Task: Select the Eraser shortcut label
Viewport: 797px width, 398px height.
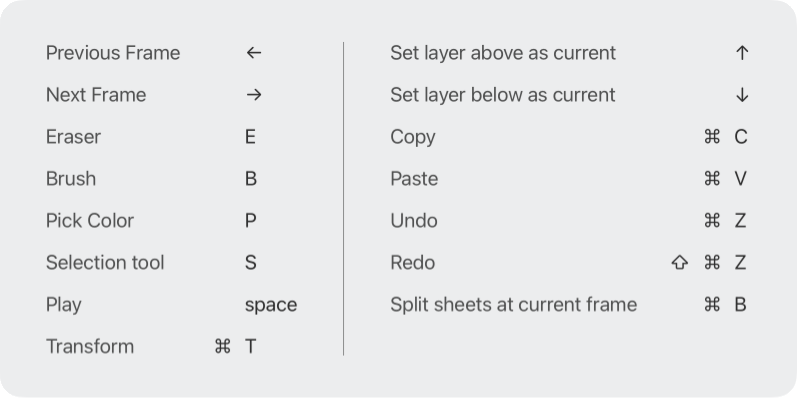Action: click(x=73, y=137)
